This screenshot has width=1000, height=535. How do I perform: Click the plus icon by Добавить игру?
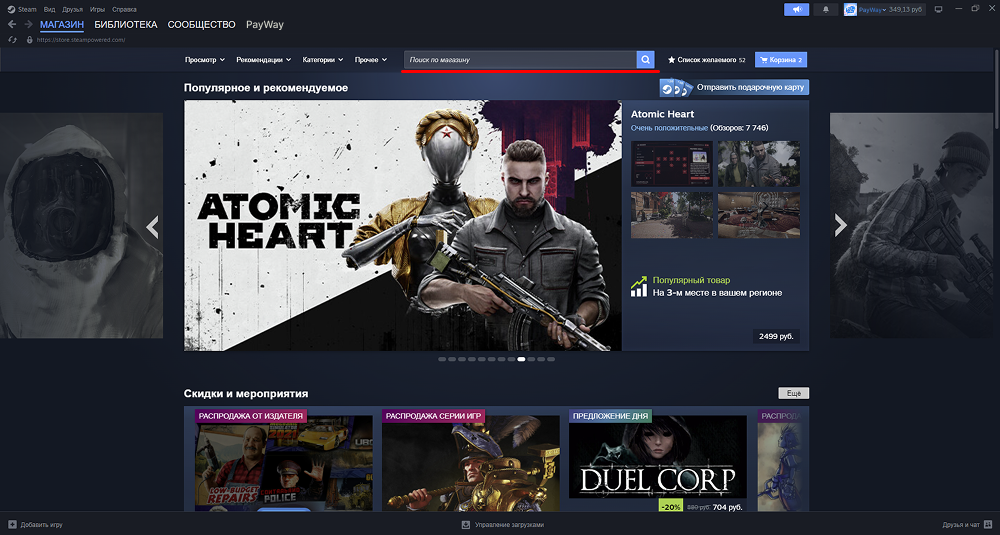12,525
